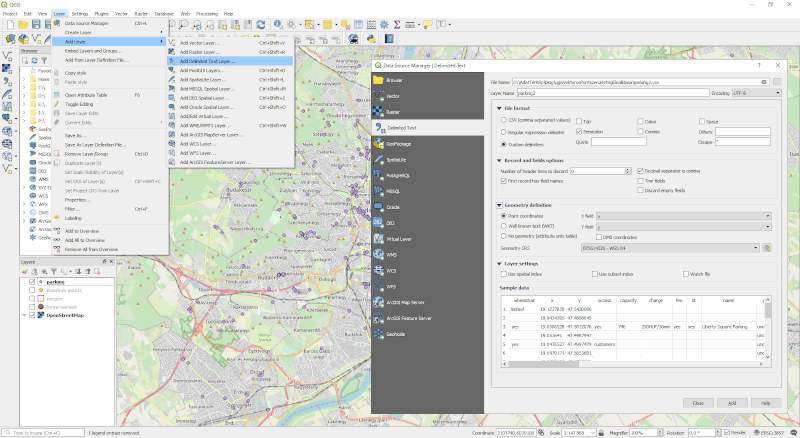Open the X field dropdown
This screenshot has height=438, width=800.
(684, 216)
